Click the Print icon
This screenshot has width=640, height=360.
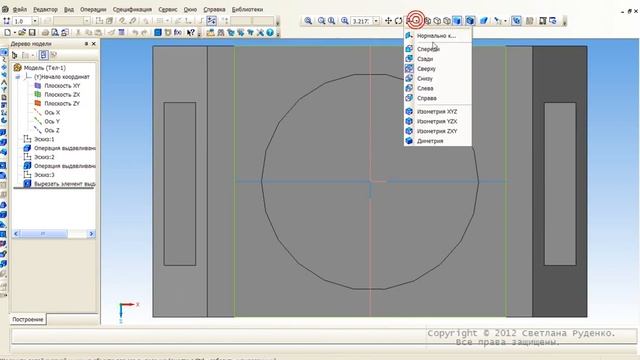pyautogui.click(x=45, y=33)
